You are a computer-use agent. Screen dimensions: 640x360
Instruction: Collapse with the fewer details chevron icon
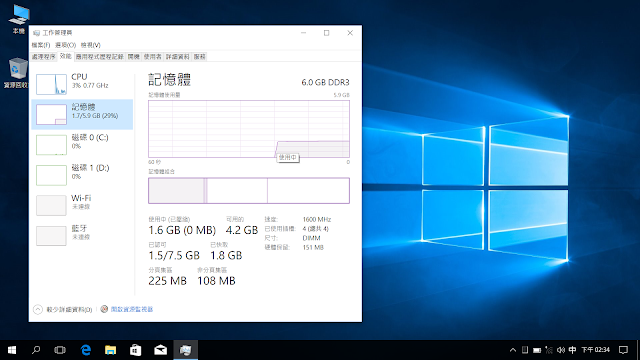[38, 309]
